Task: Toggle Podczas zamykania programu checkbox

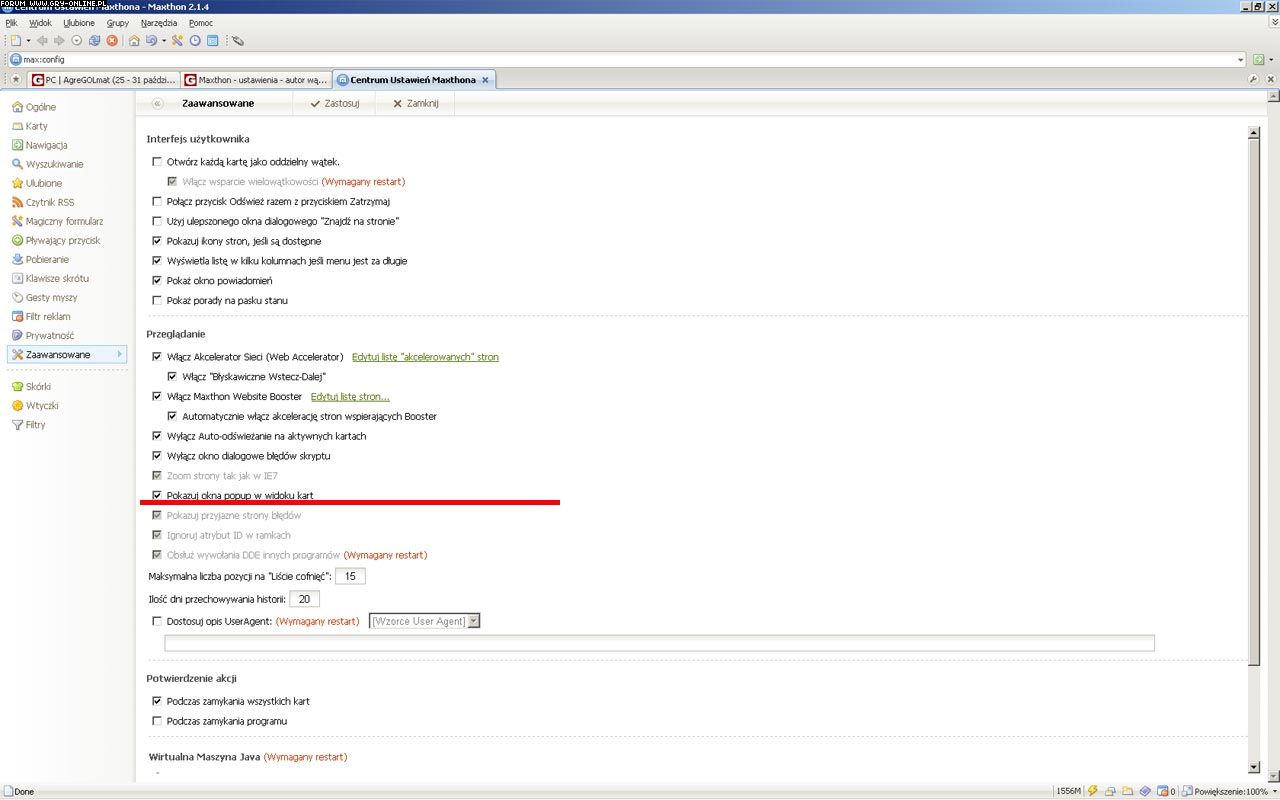Action: [156, 721]
